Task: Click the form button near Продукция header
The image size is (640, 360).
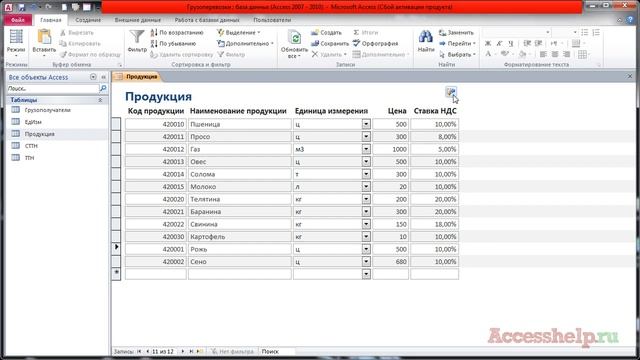Action: [x=451, y=92]
